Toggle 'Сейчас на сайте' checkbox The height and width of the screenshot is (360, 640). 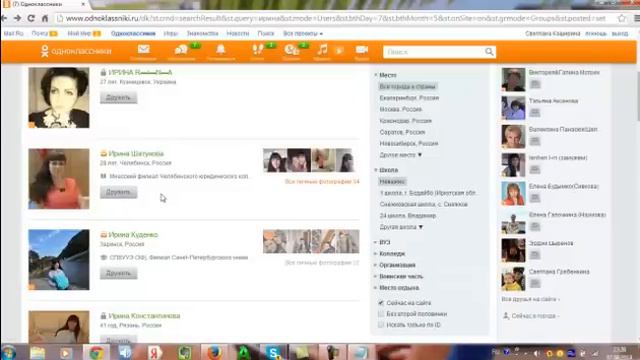pos(381,303)
